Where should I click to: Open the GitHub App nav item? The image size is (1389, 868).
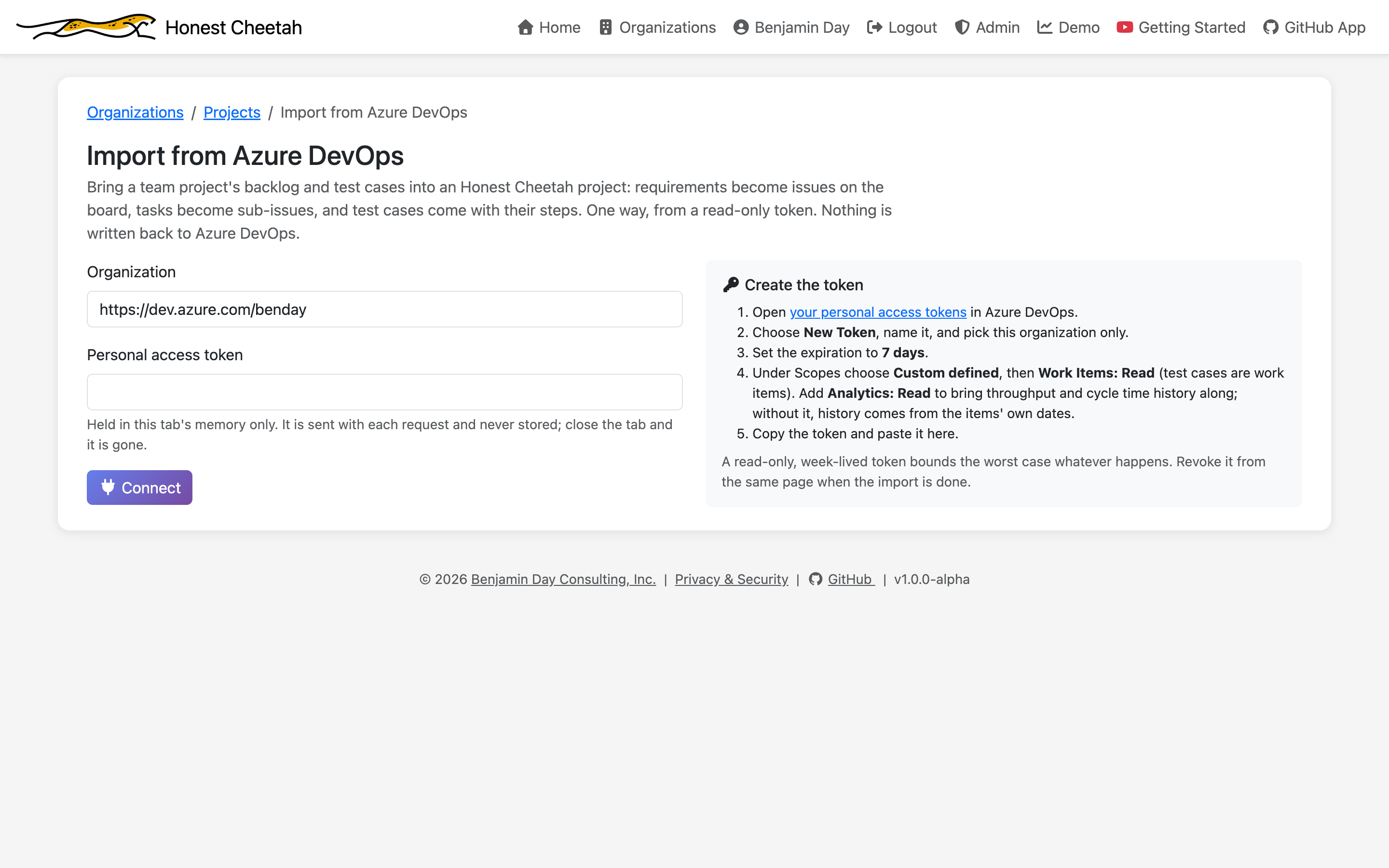[1314, 27]
